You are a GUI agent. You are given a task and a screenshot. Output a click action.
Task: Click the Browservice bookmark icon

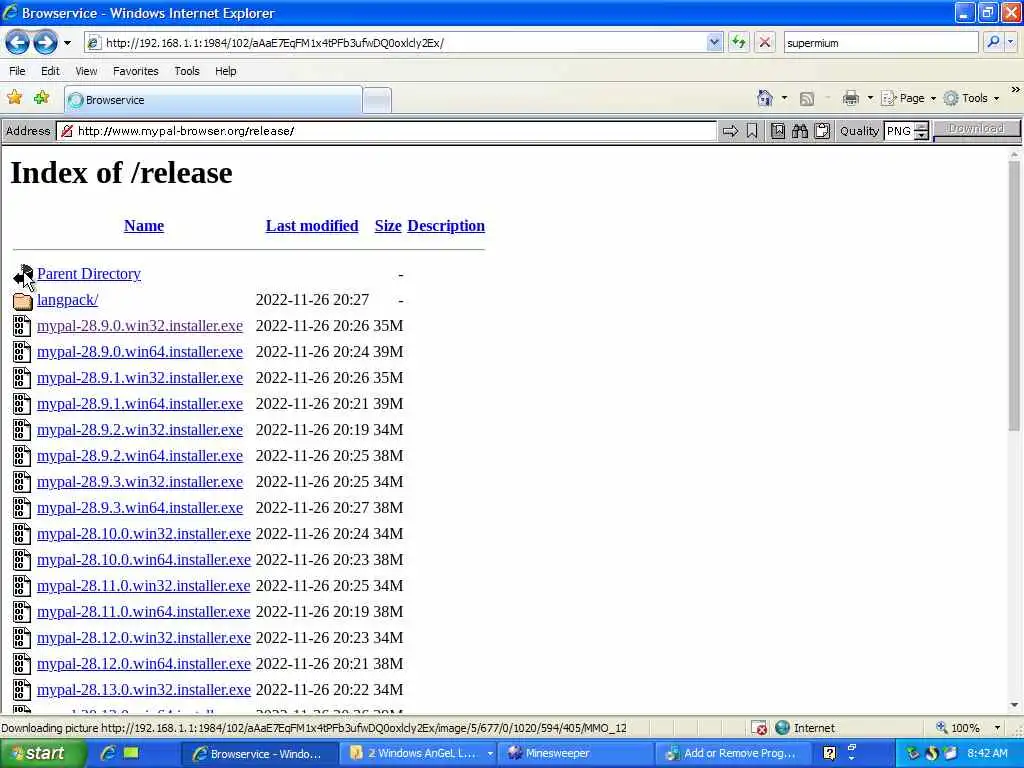(x=752, y=131)
